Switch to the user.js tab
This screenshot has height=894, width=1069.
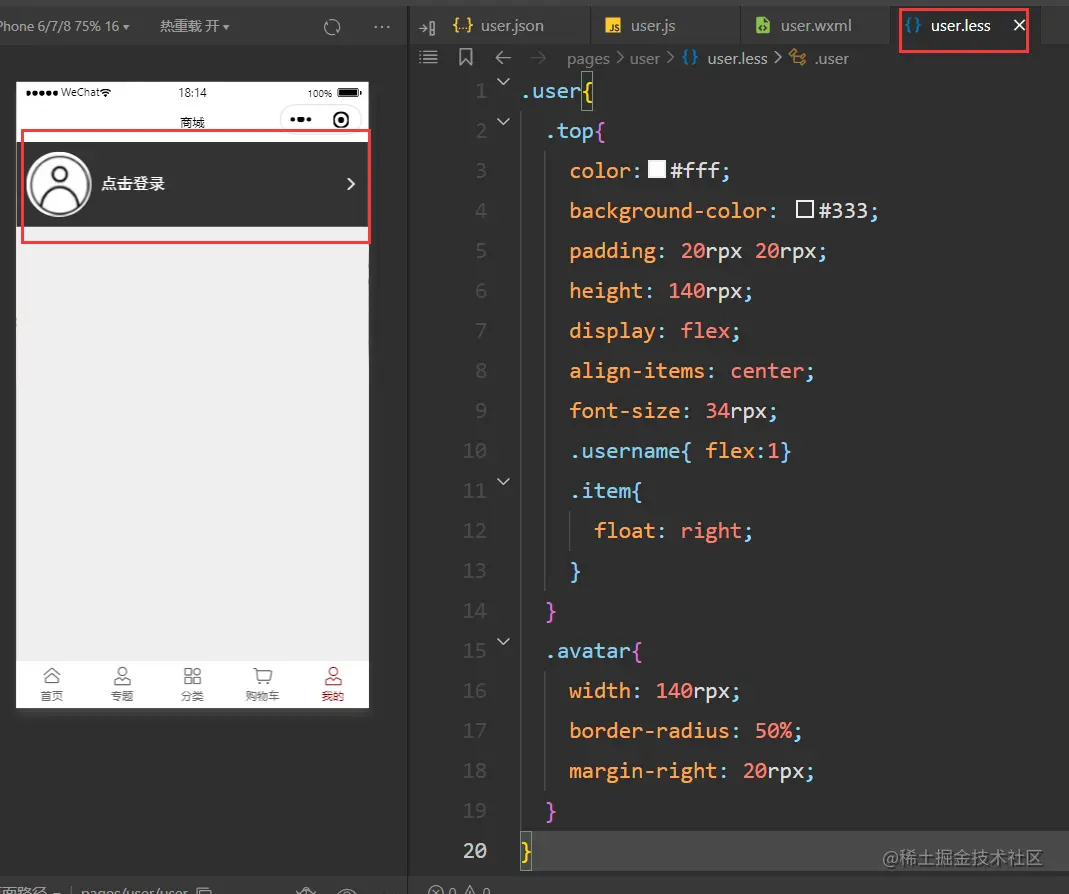639,26
